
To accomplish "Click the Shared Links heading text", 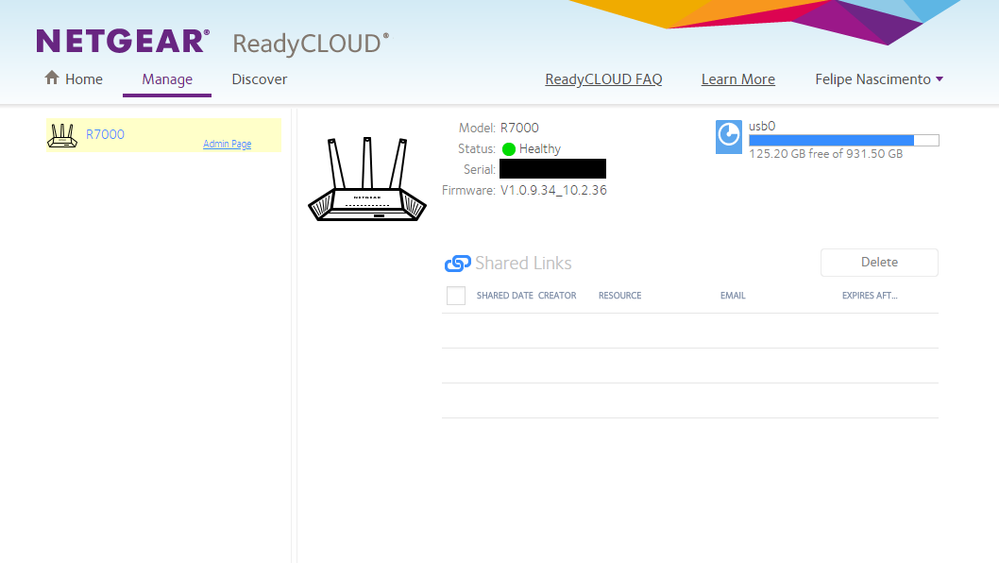I will [x=523, y=263].
